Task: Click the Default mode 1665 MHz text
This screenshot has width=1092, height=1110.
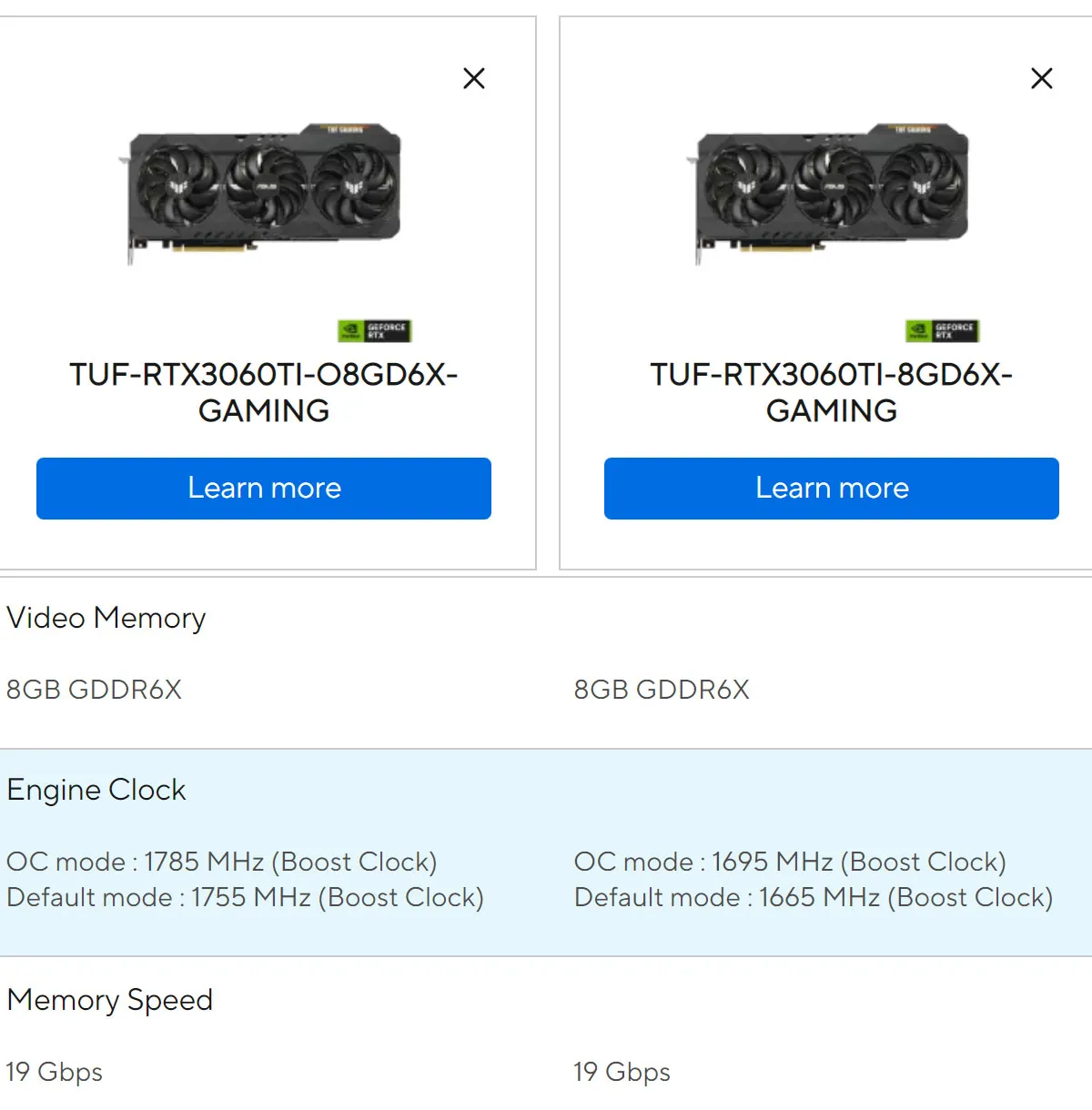Action: pyautogui.click(x=814, y=897)
